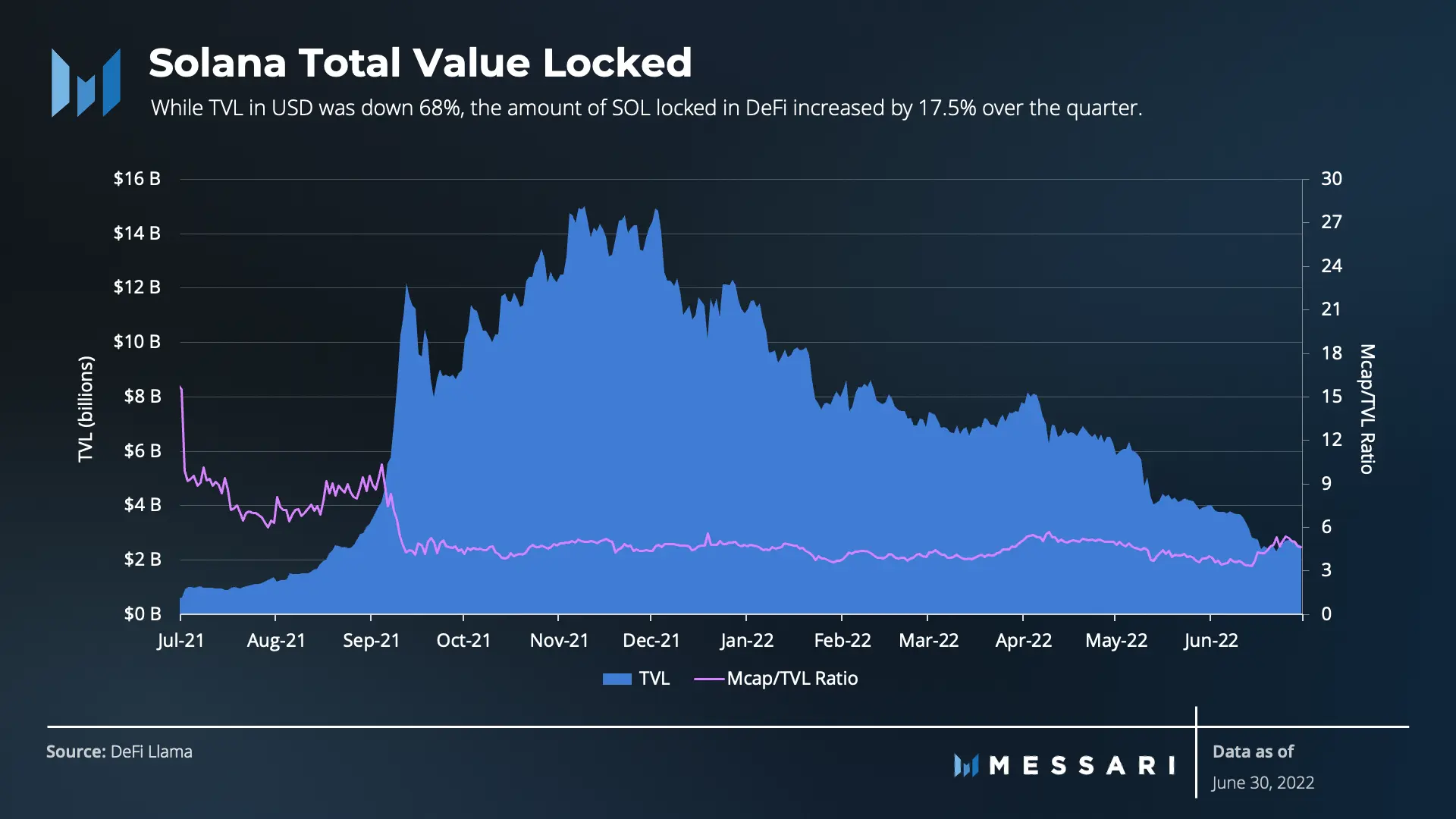The height and width of the screenshot is (819, 1456).
Task: Click the Jan-22 x-axis label
Action: click(747, 641)
